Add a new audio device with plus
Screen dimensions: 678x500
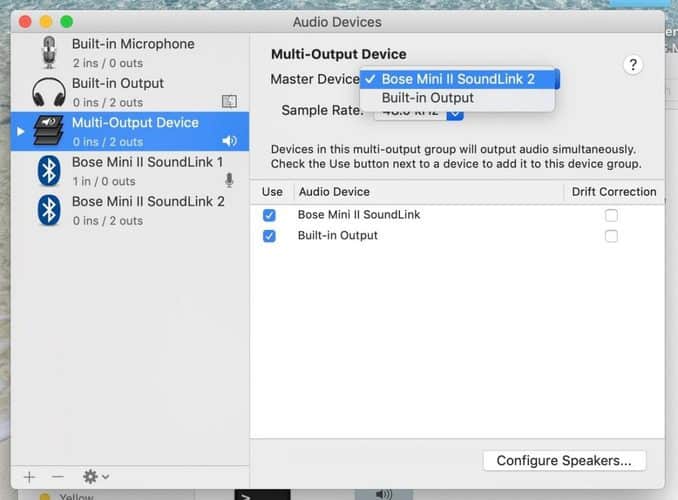click(x=29, y=477)
